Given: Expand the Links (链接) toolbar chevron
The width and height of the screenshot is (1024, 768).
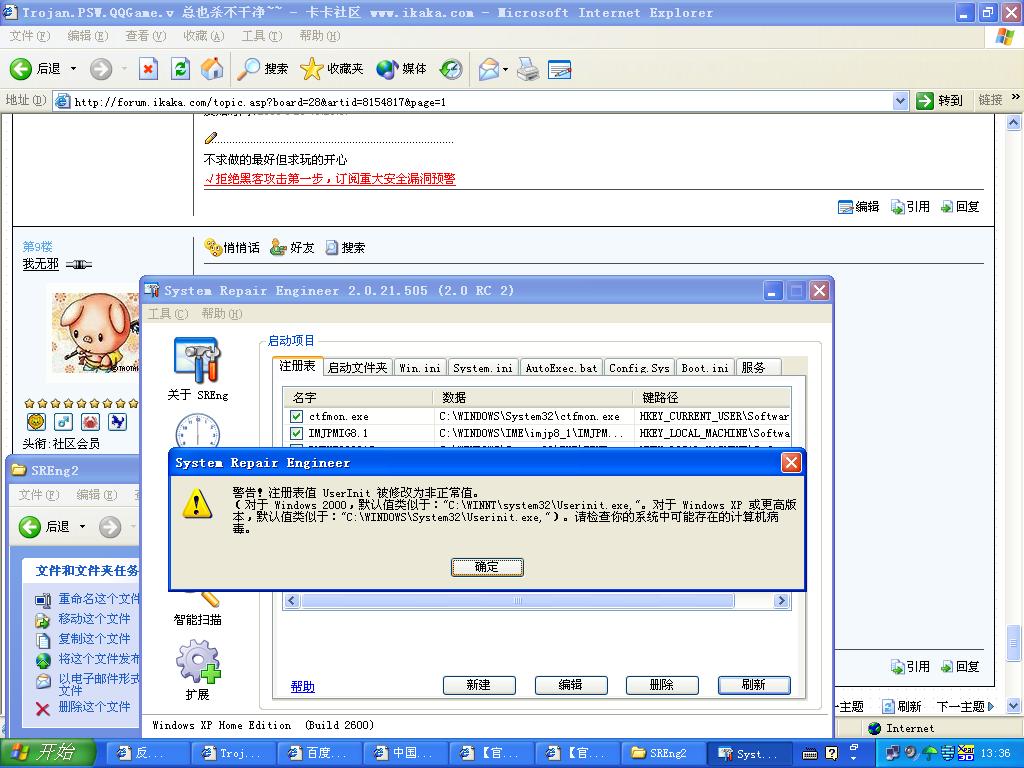Looking at the screenshot, I should (x=1016, y=97).
